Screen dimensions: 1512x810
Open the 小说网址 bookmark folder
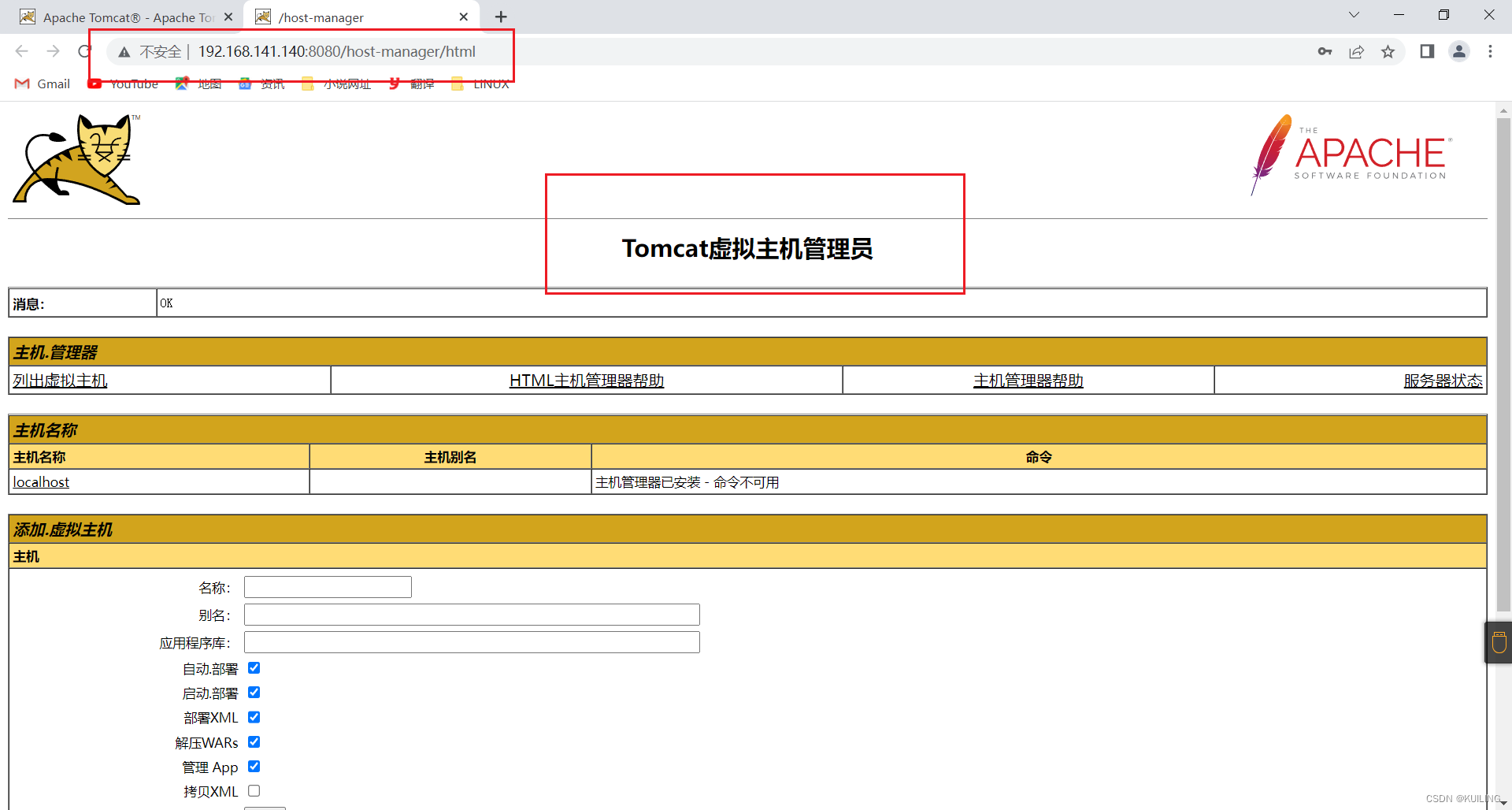(x=336, y=84)
